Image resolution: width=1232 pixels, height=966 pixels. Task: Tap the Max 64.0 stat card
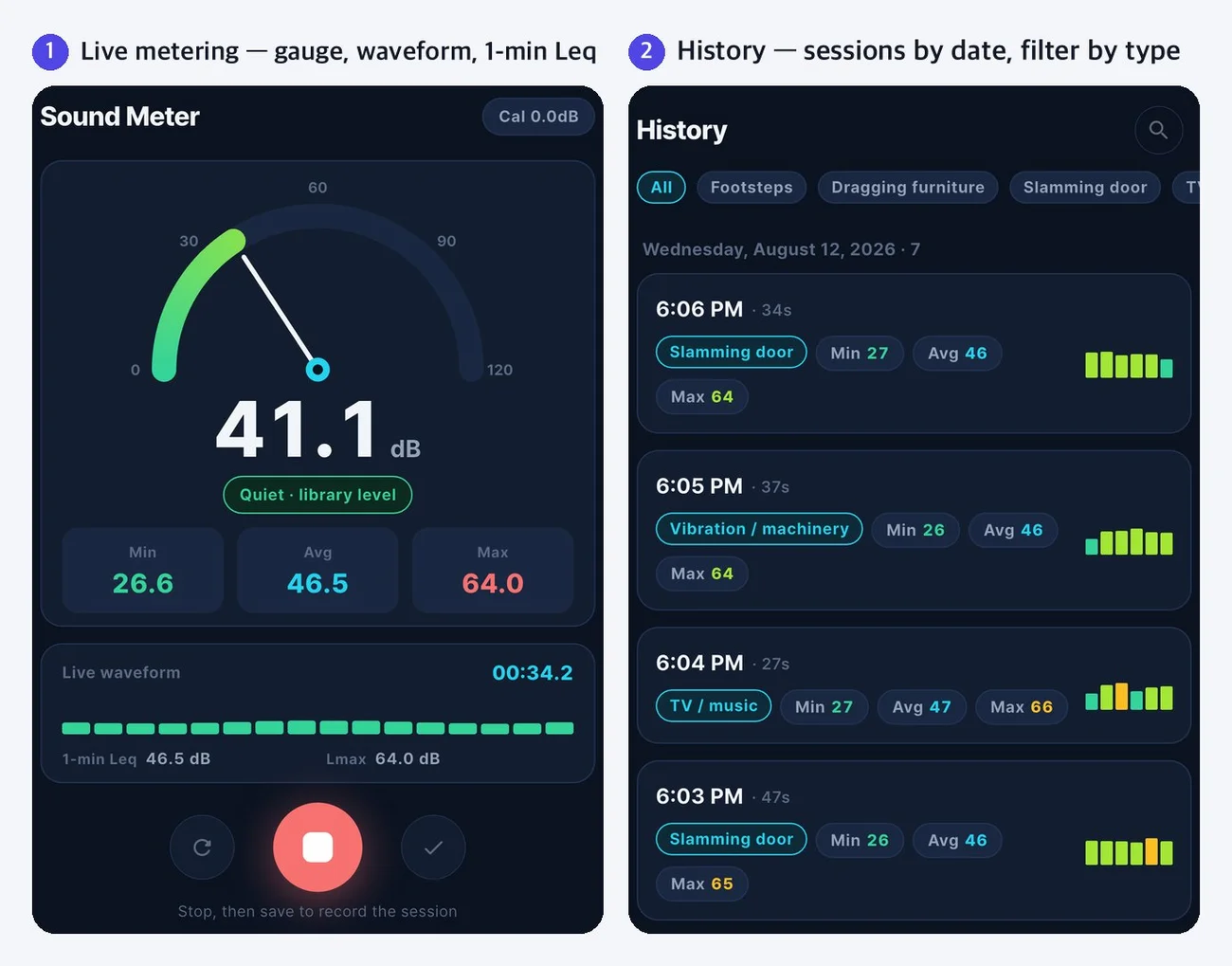(493, 571)
